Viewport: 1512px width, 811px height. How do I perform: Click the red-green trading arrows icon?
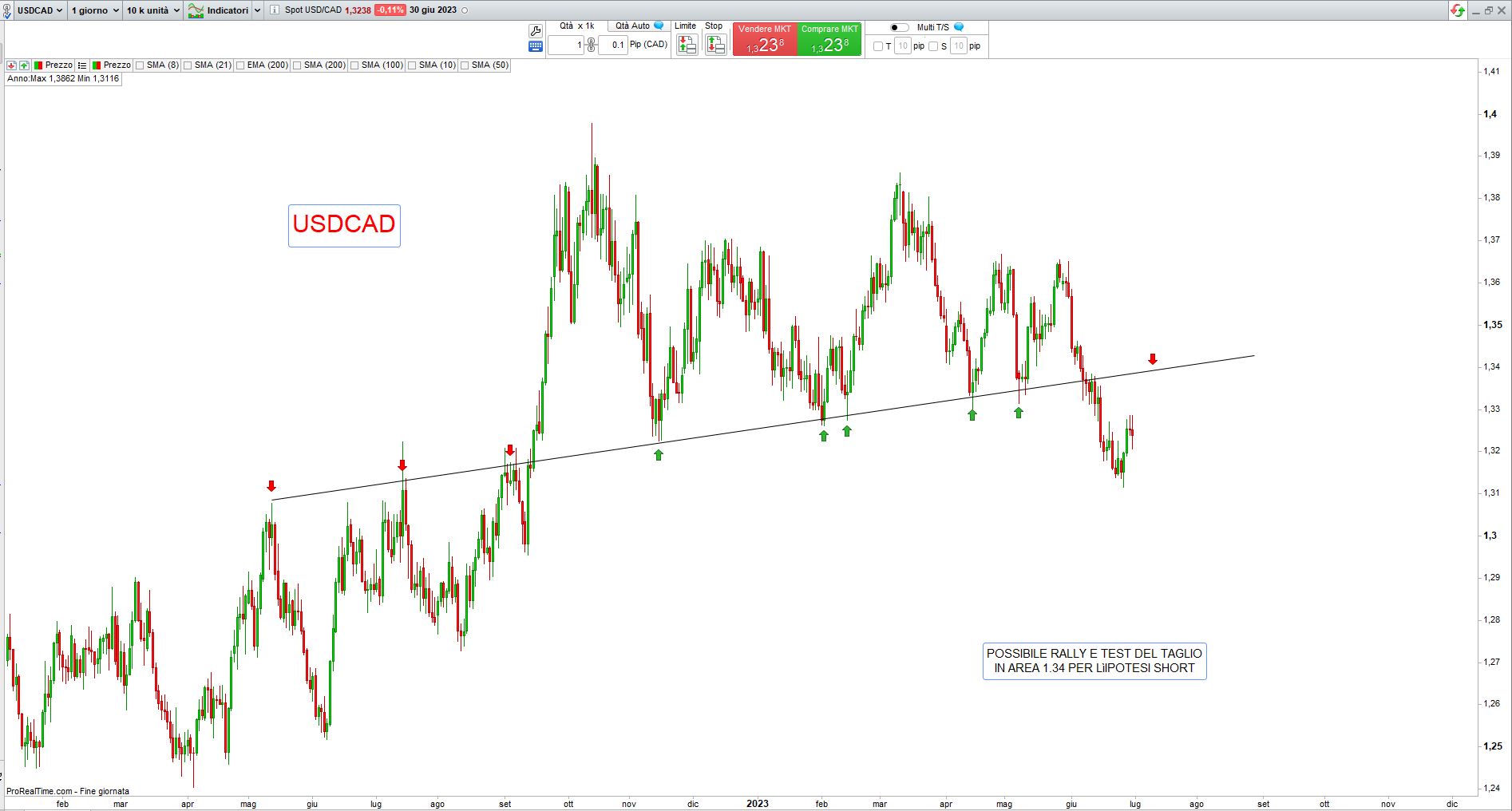1458,10
